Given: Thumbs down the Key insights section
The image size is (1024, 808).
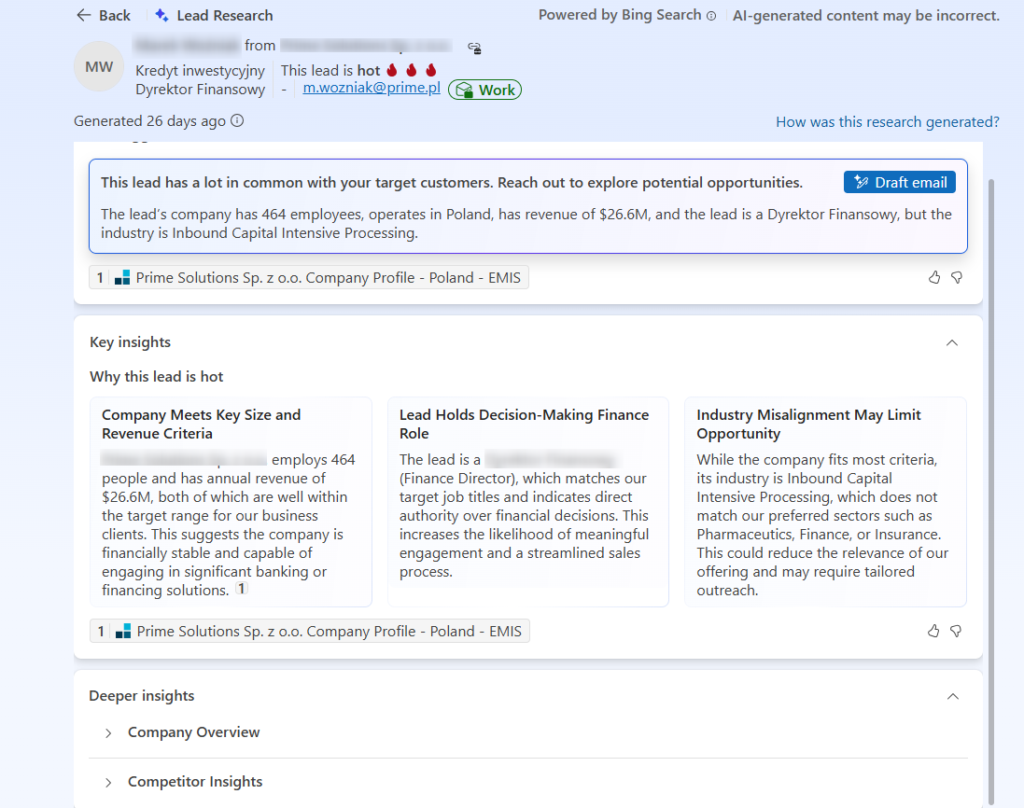Looking at the screenshot, I should tap(956, 631).
